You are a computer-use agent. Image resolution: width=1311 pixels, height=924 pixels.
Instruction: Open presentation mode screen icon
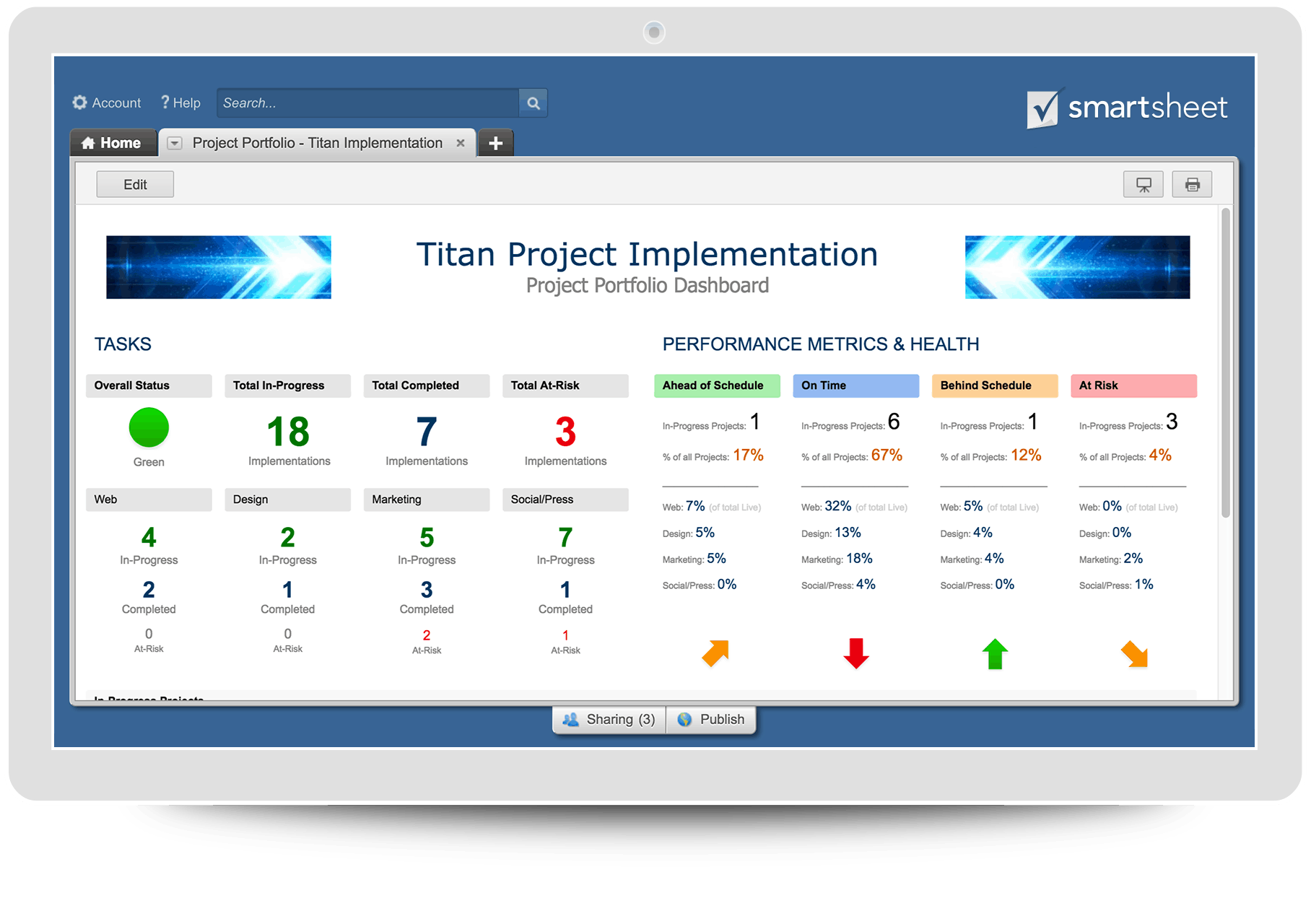[x=1144, y=184]
